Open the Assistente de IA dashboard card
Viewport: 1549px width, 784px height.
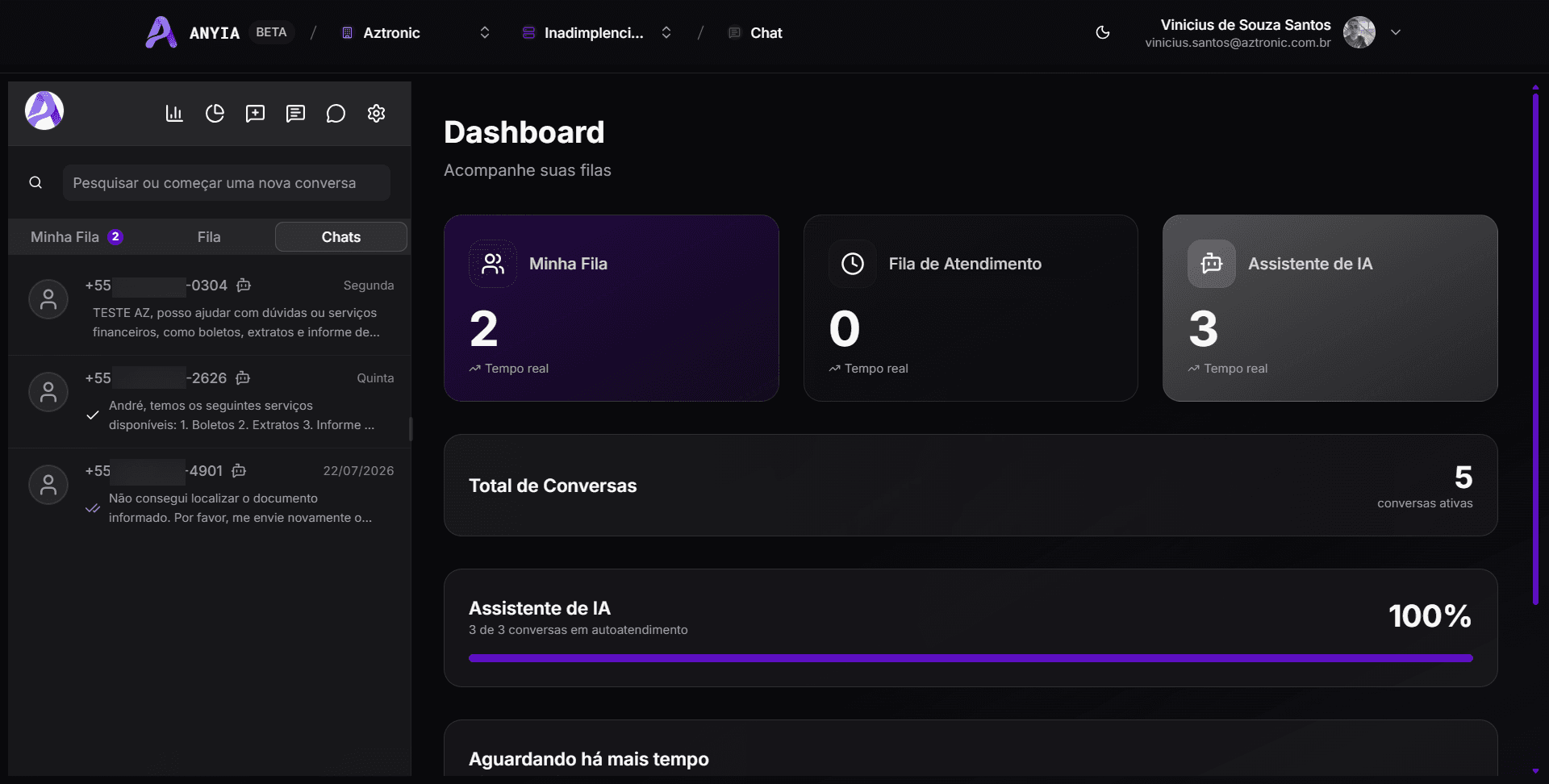tap(1330, 308)
